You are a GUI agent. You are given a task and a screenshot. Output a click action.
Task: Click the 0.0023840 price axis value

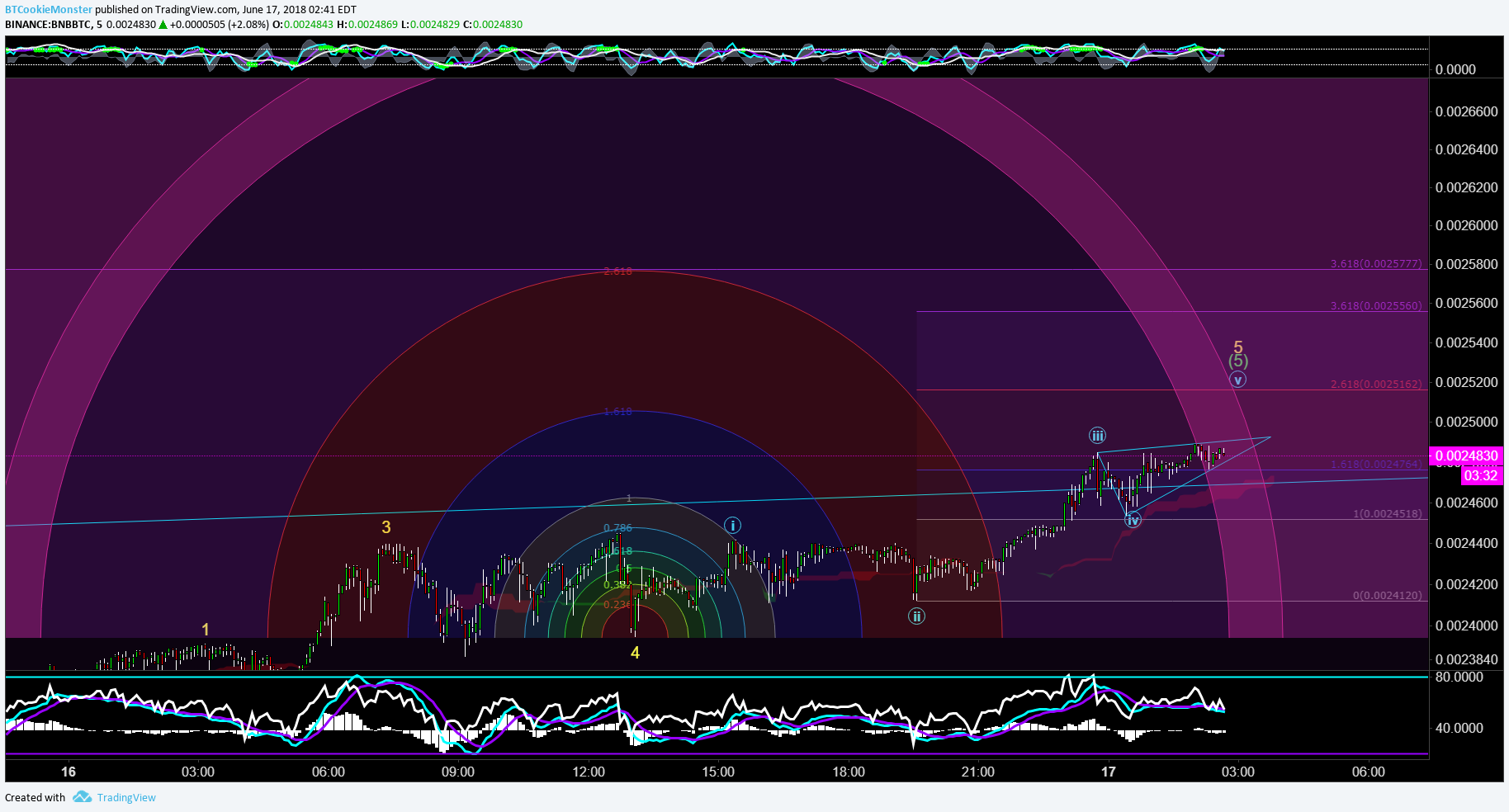[x=1466, y=659]
